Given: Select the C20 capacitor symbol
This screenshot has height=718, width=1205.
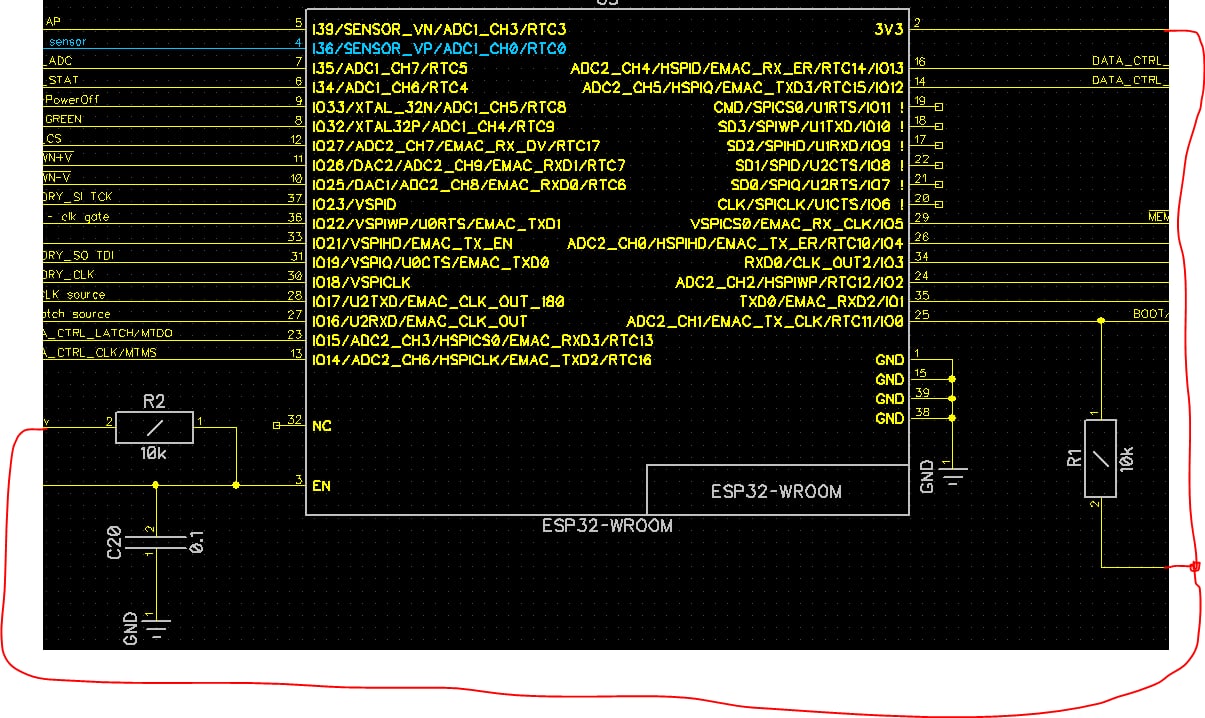Looking at the screenshot, I should click(155, 544).
